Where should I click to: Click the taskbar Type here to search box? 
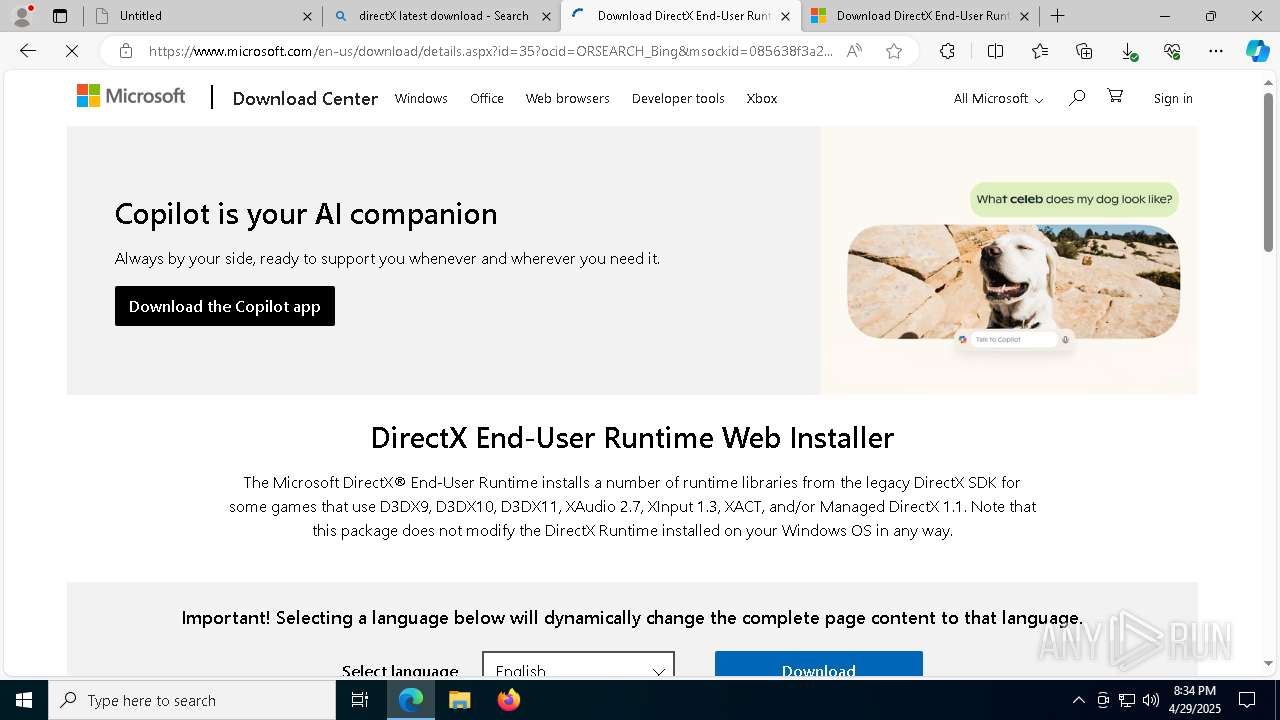coord(192,700)
